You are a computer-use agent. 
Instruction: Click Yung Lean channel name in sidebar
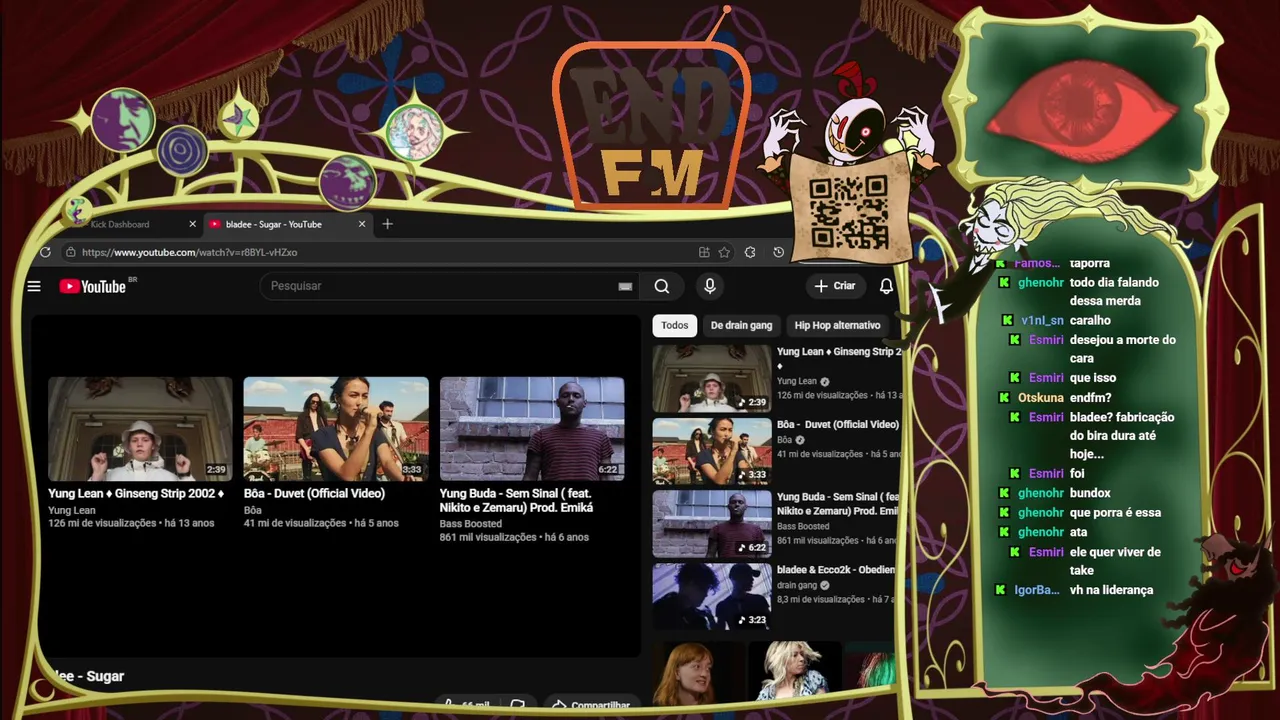(797, 381)
